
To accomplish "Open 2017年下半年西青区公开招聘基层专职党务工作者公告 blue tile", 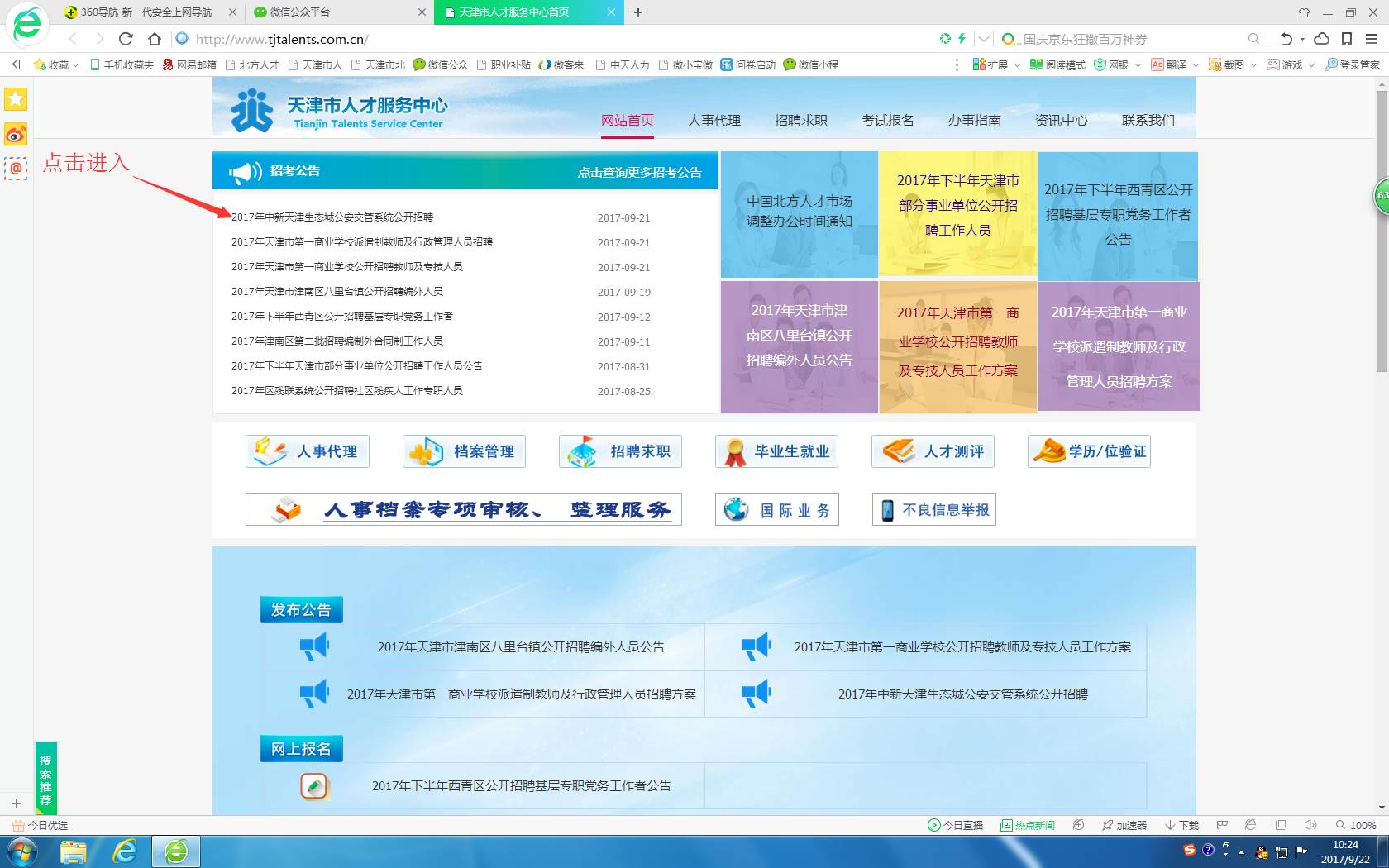I will (x=1118, y=216).
